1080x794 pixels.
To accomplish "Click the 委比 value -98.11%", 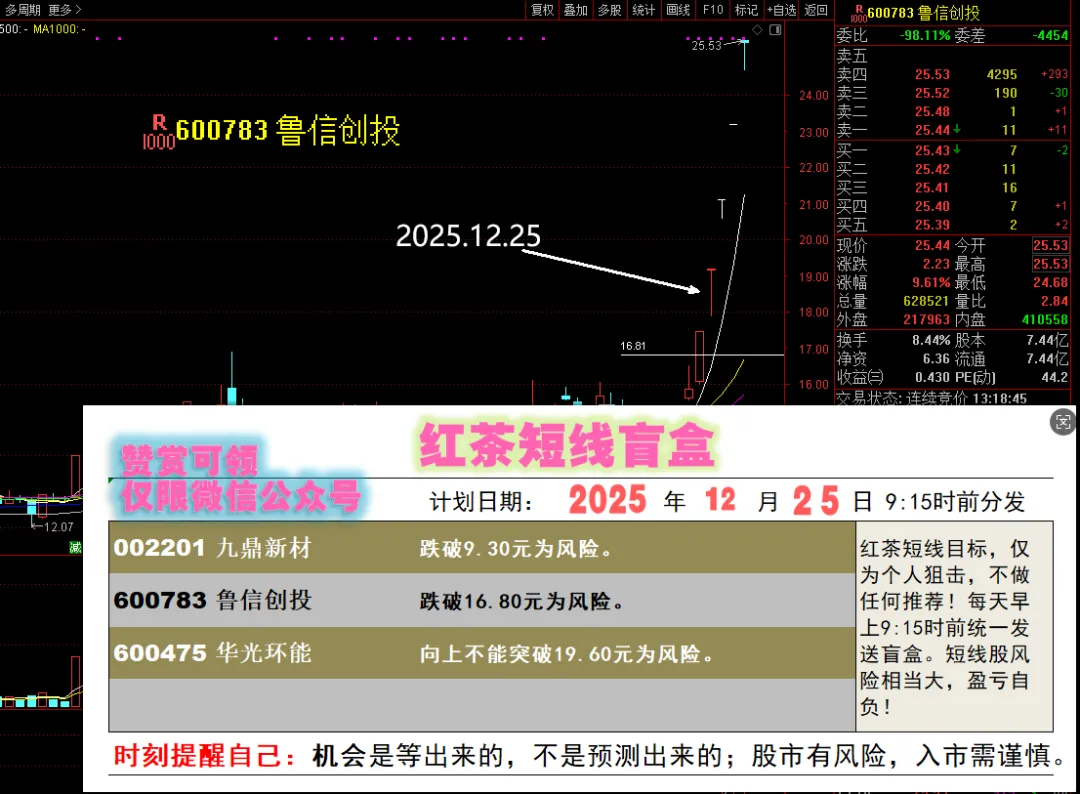I will 924,35.
